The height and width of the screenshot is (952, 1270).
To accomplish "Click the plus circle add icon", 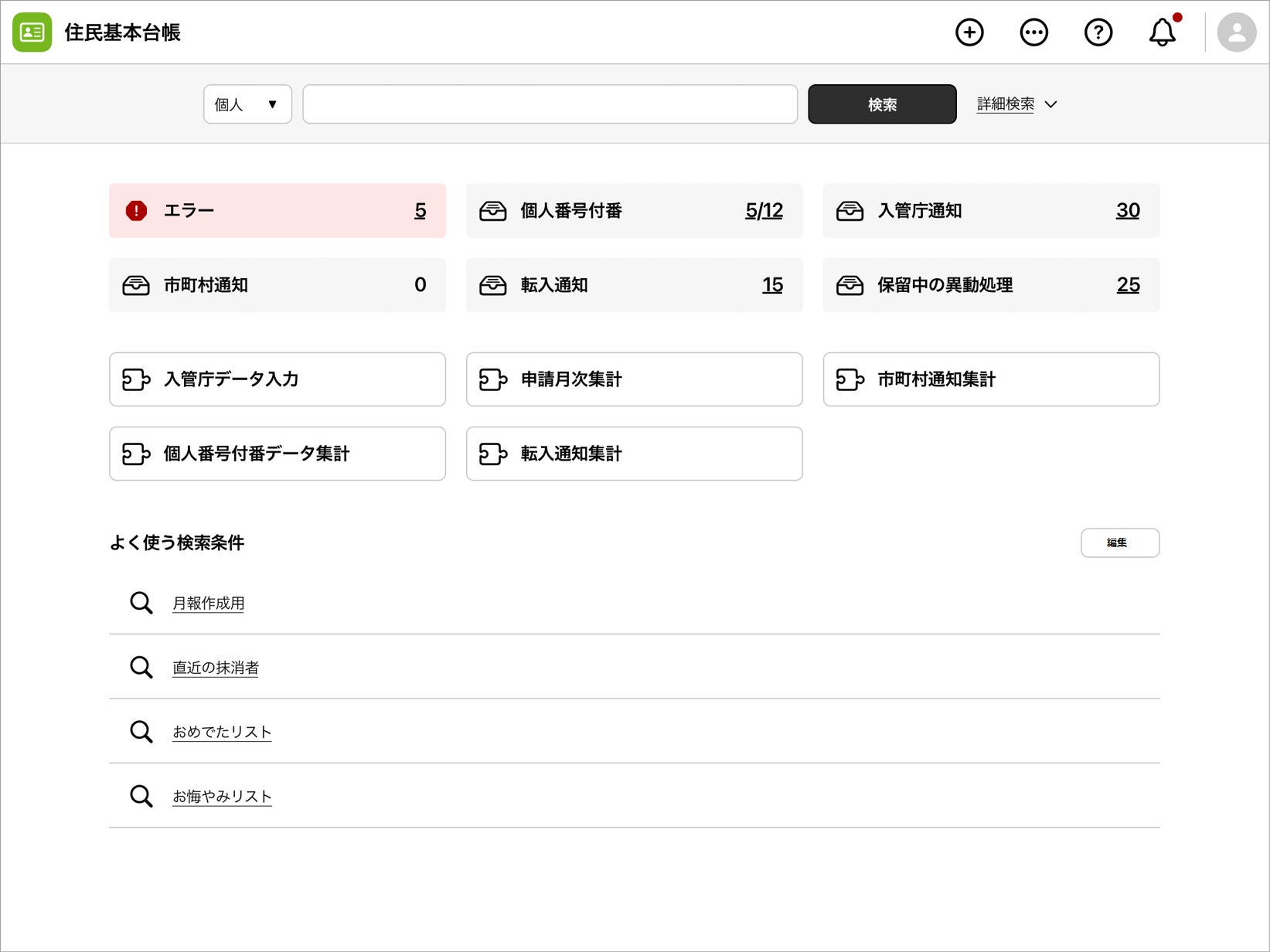I will click(969, 32).
